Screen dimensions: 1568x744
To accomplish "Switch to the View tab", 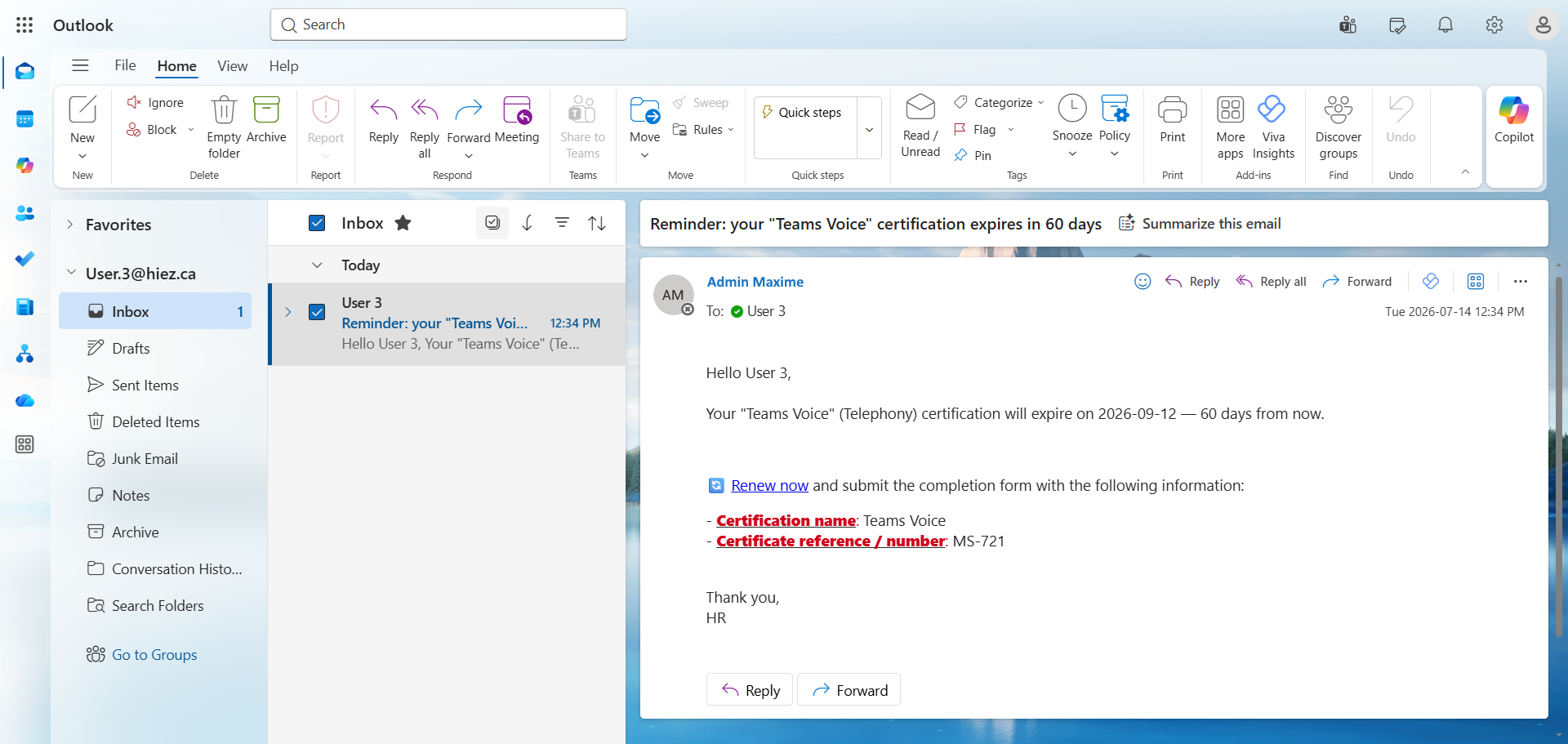I will tap(232, 66).
